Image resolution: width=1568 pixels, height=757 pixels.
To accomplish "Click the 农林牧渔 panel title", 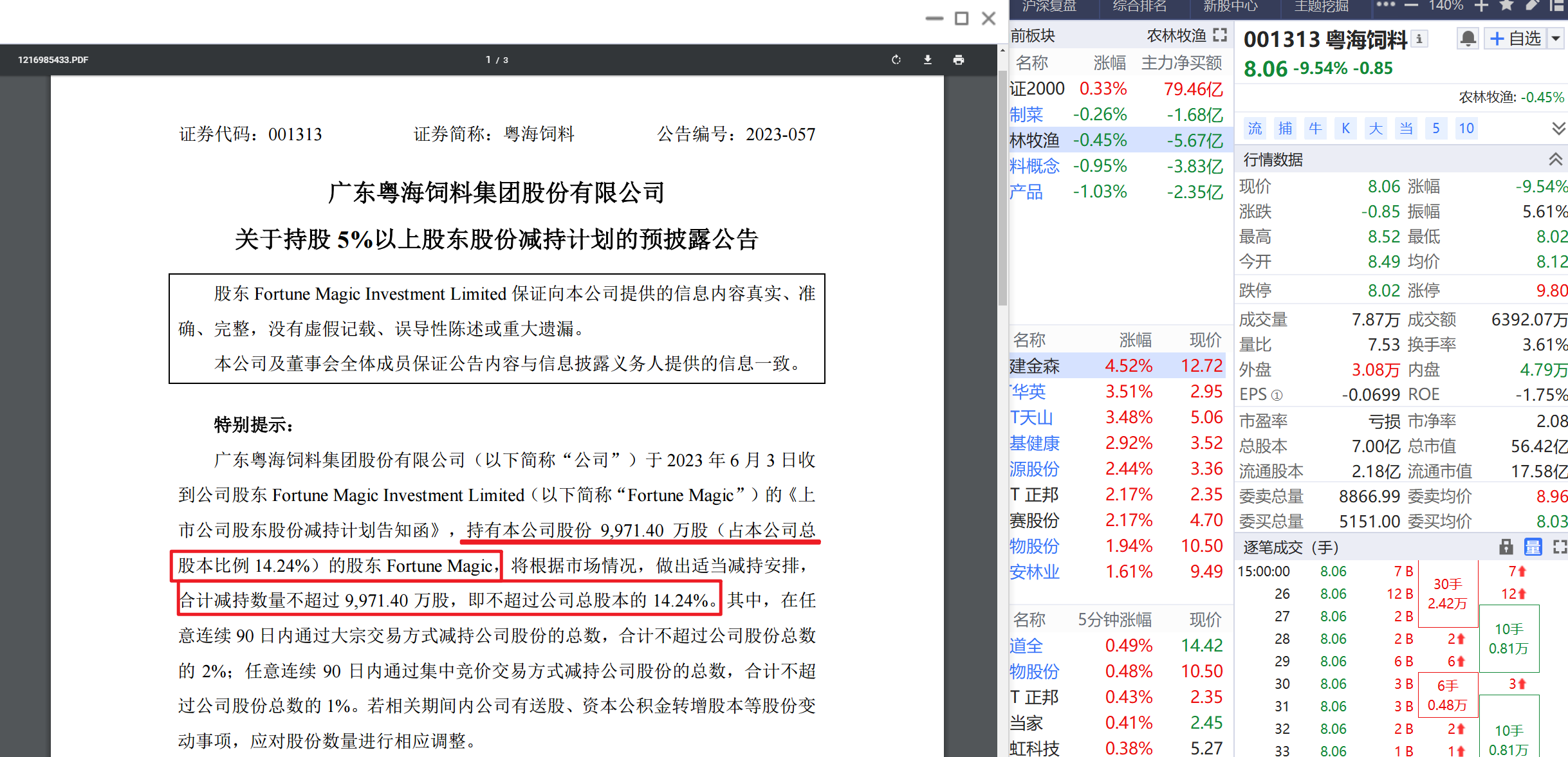I will (x=1176, y=35).
